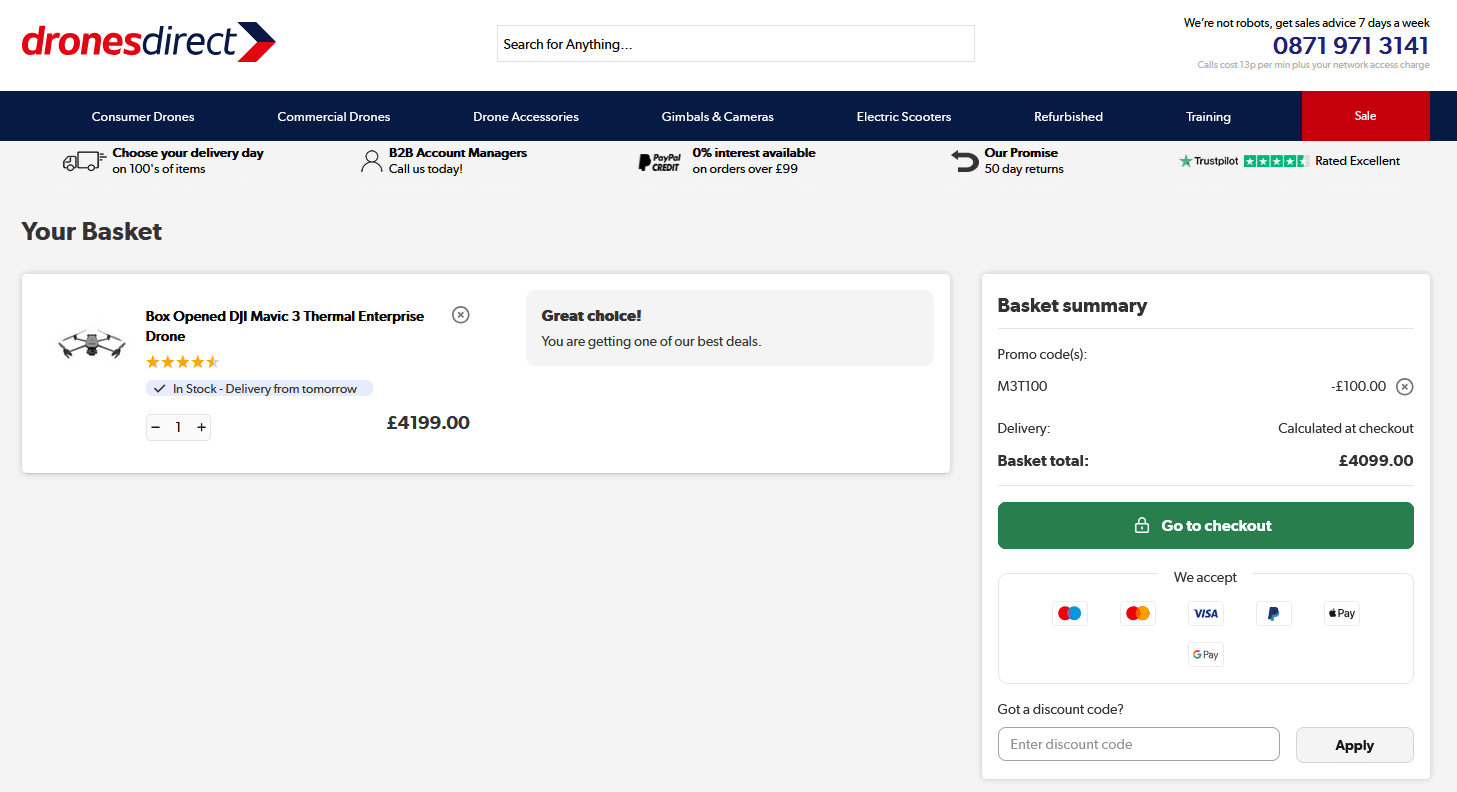Open Training menu
Viewport: 1457px width, 792px height.
[x=1208, y=117]
